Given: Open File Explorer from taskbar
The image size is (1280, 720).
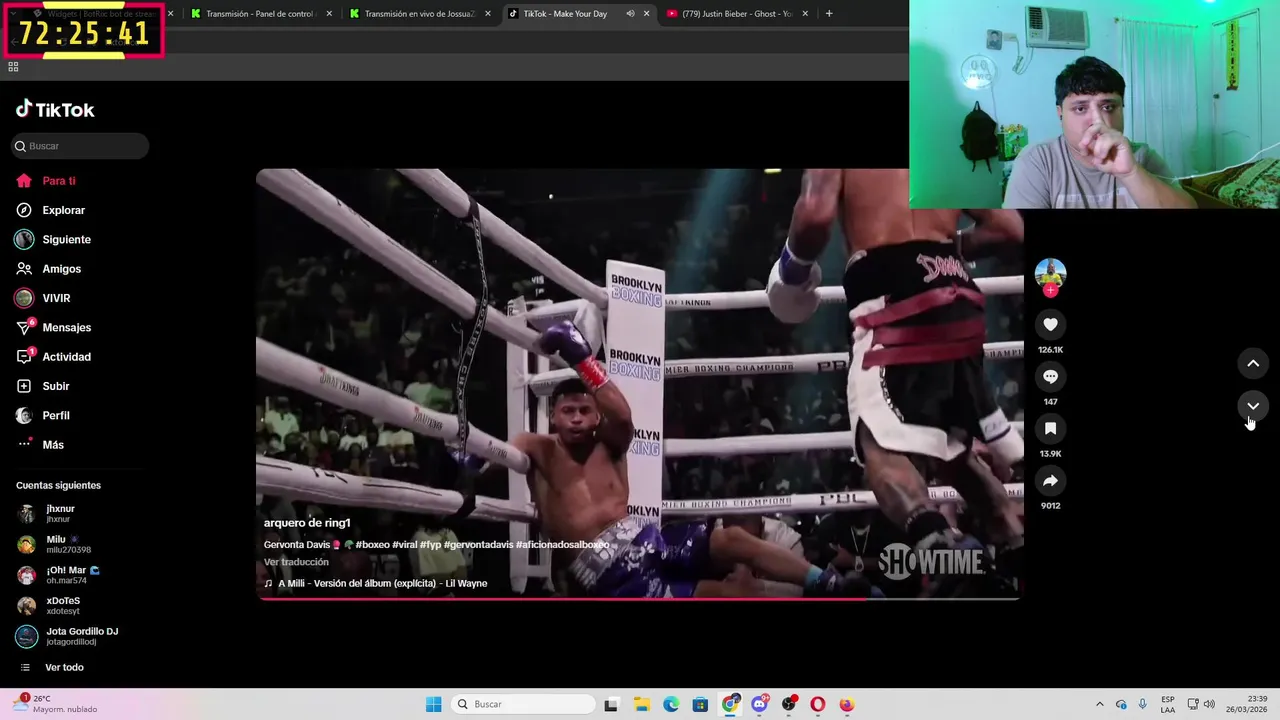Looking at the screenshot, I should [641, 704].
